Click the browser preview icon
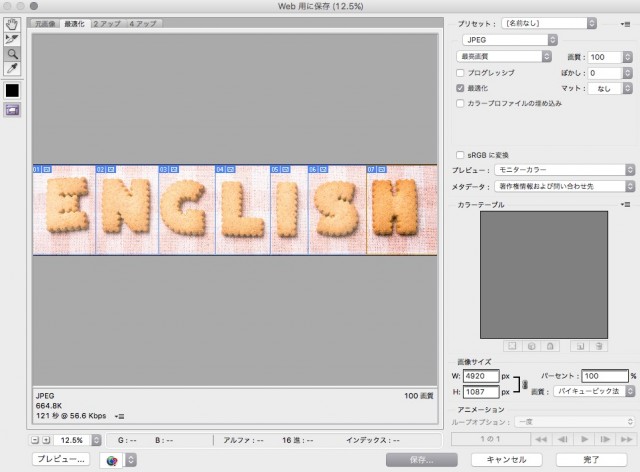Image resolution: width=640 pixels, height=472 pixels. (112, 459)
